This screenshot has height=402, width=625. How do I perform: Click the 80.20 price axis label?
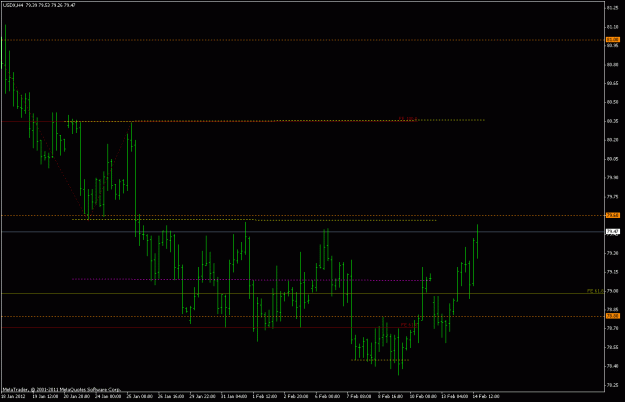tap(613, 140)
